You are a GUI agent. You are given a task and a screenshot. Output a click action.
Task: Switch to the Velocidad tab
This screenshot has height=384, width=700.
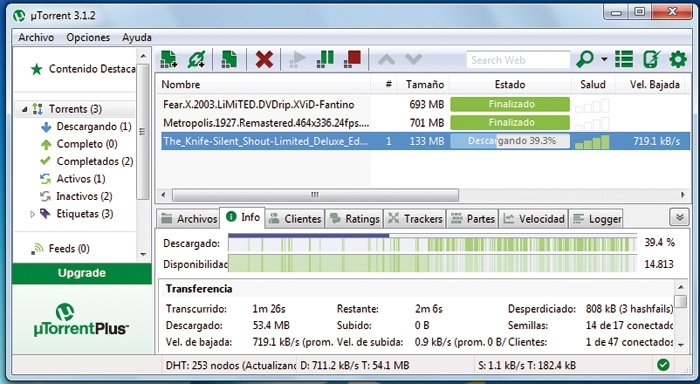[534, 219]
